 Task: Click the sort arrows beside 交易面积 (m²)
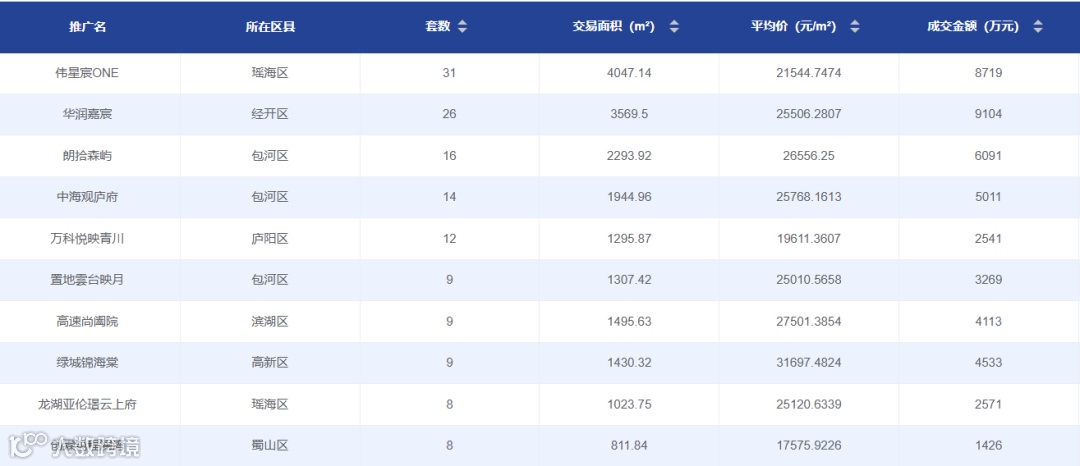(674, 27)
